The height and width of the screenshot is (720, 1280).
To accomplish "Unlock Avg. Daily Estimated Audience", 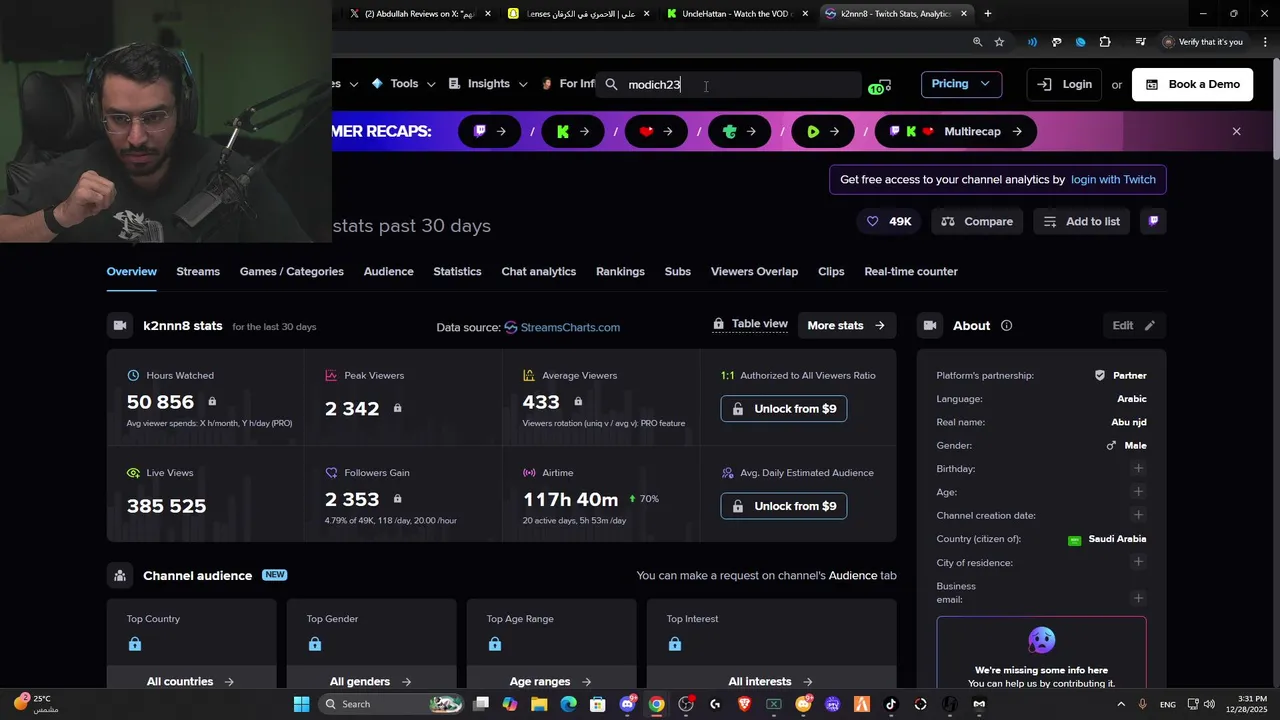I will (784, 506).
